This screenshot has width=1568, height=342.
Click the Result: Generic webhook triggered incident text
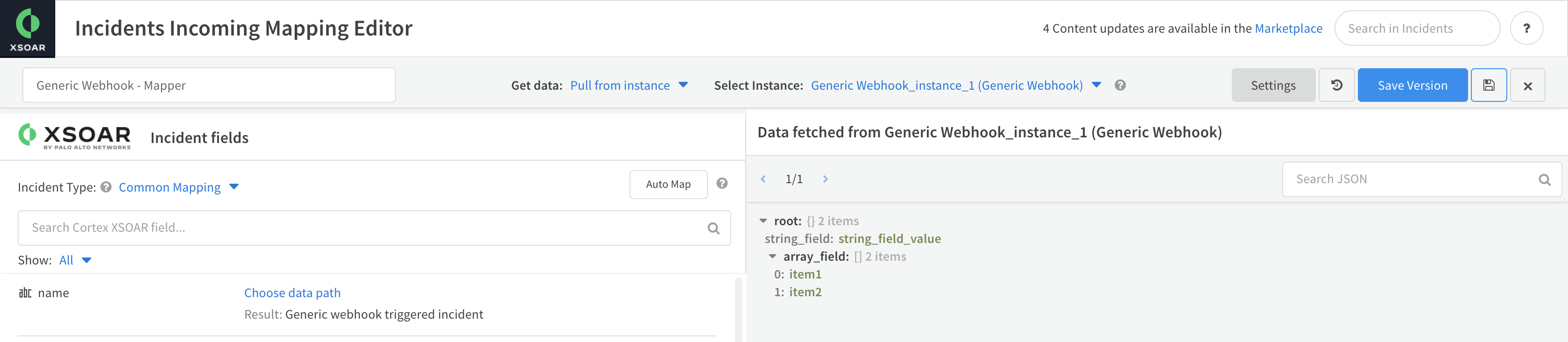click(x=363, y=314)
